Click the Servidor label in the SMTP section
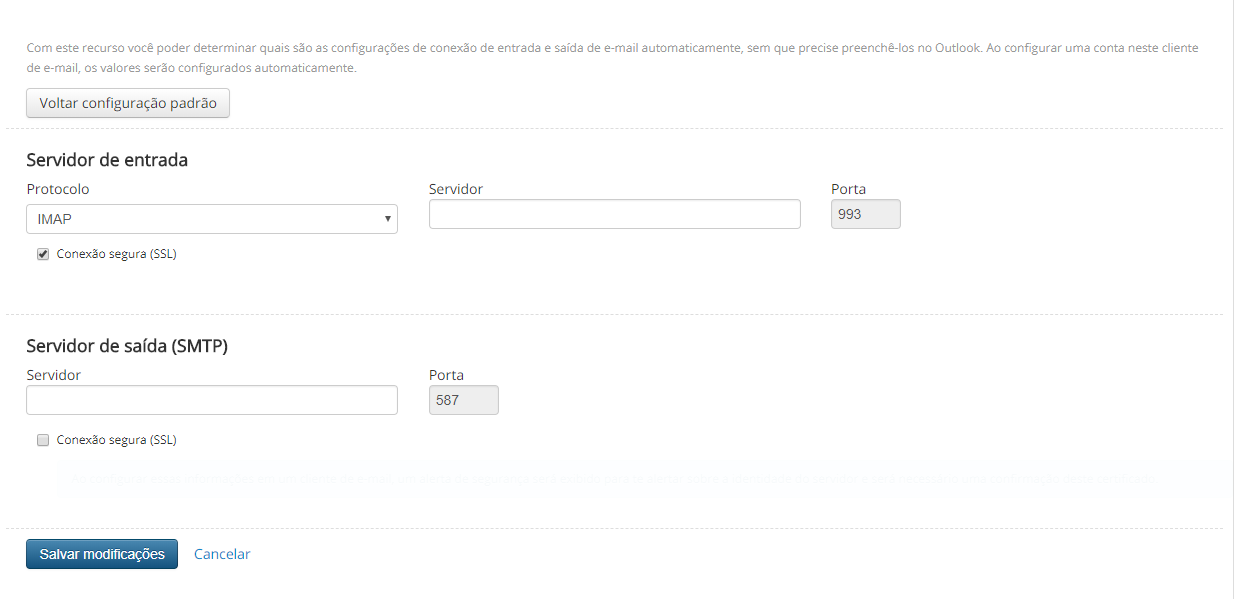The height and width of the screenshot is (599, 1236). 54,375
